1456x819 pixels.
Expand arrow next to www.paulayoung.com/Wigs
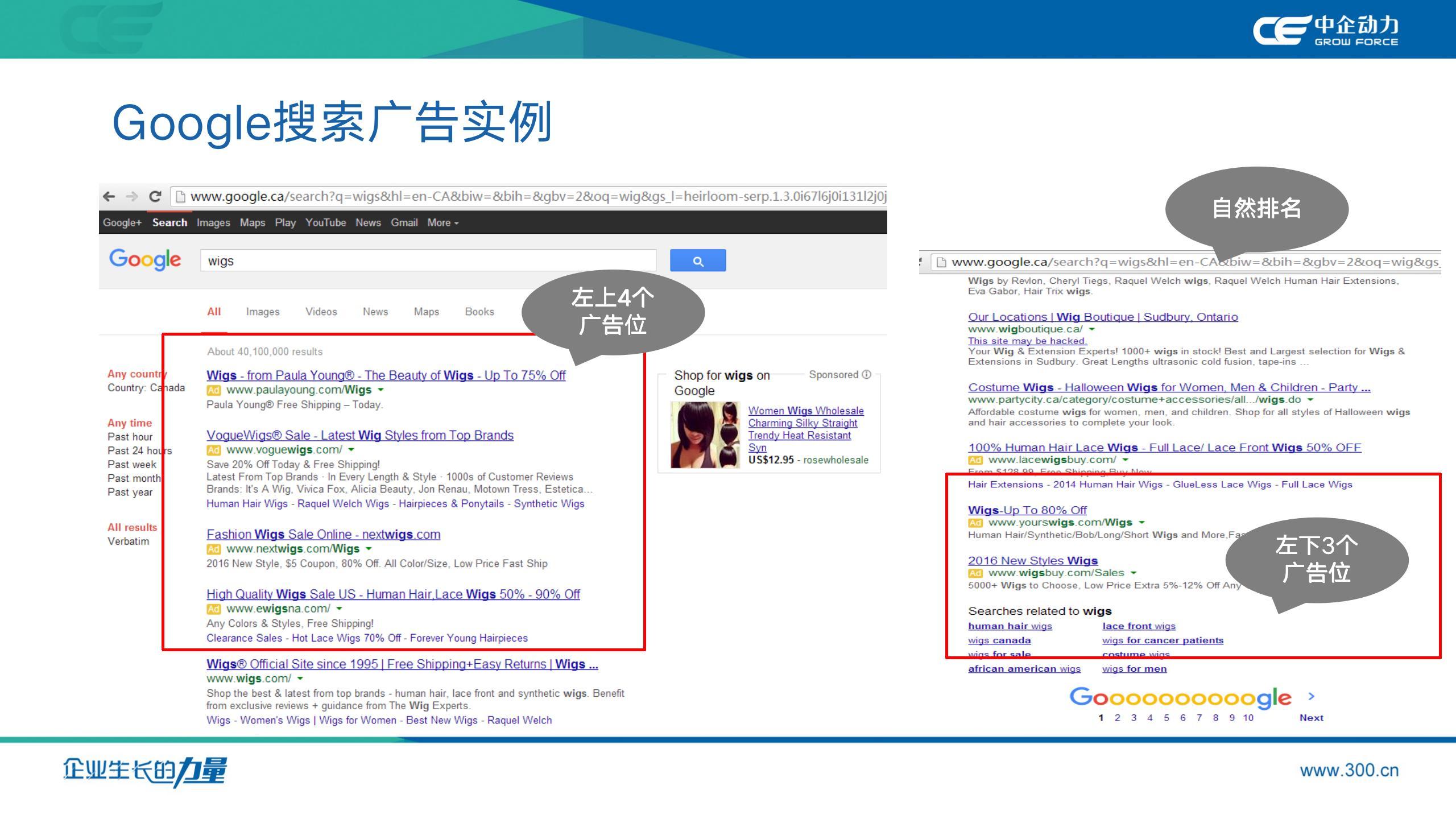click(380, 390)
